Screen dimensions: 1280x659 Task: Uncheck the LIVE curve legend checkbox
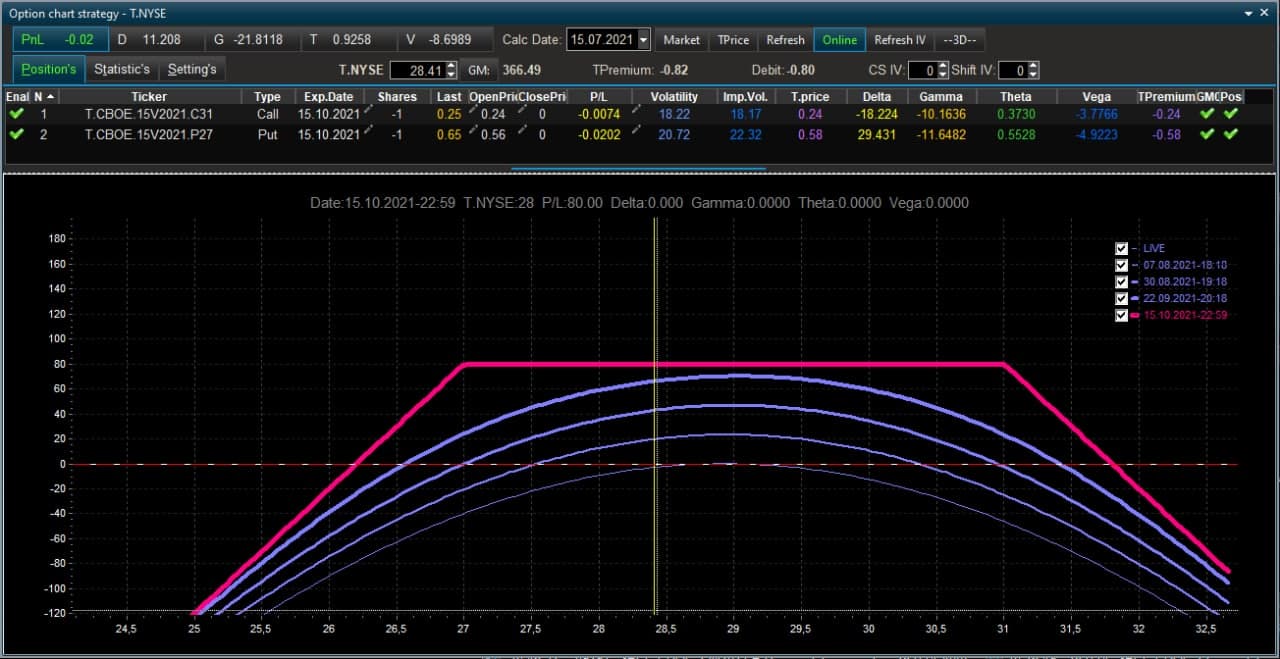(1121, 248)
